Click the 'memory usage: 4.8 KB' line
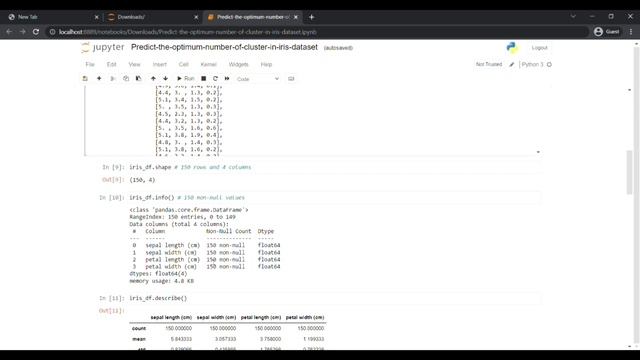This screenshot has width=640, height=360. (x=162, y=281)
